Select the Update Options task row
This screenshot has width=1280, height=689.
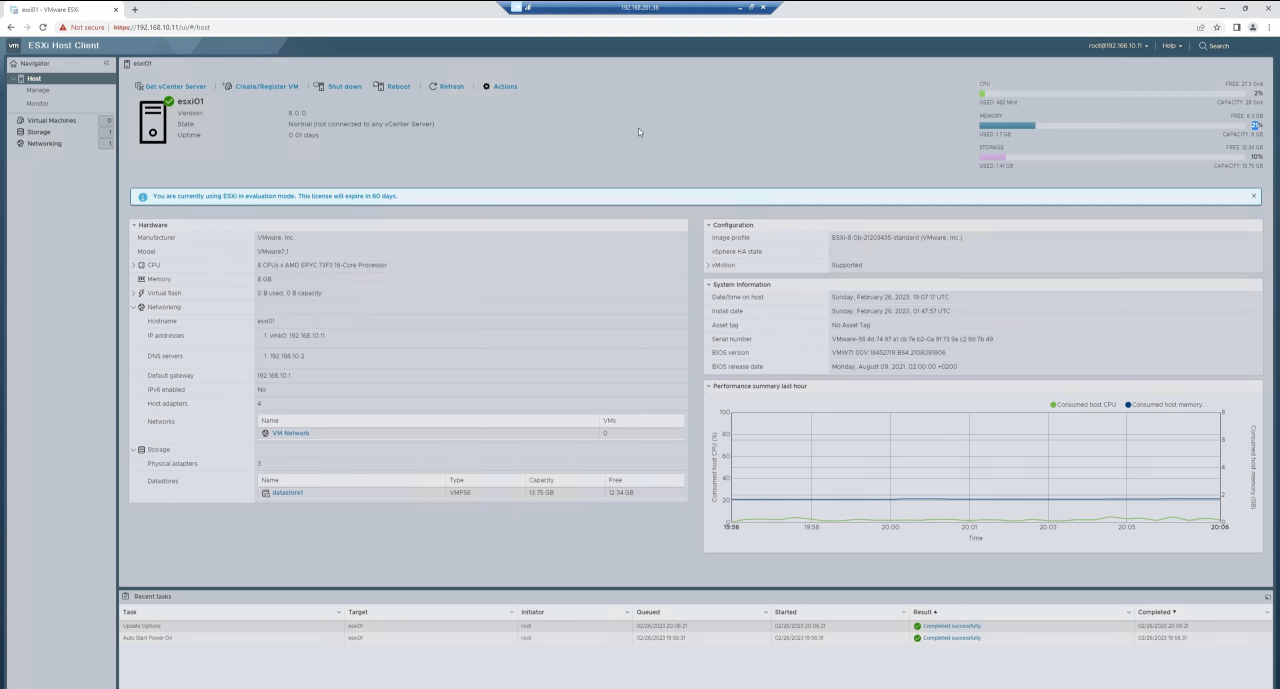pyautogui.click(x=695, y=626)
